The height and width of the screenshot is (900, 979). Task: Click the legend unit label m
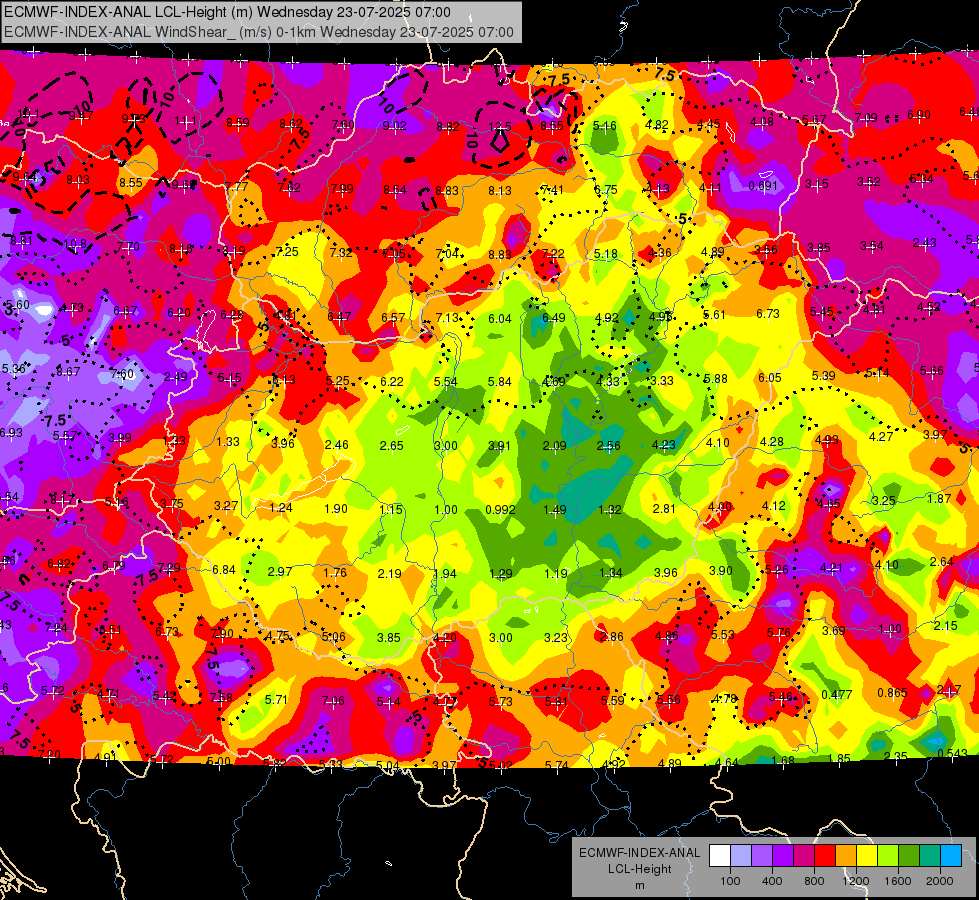coord(639,885)
